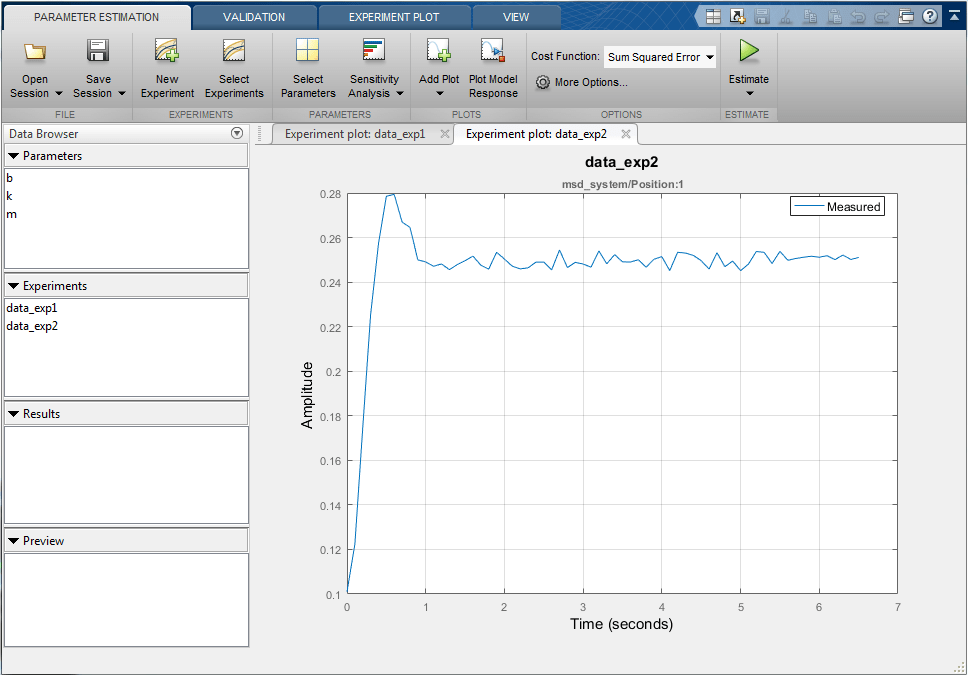Image resolution: width=968 pixels, height=675 pixels.
Task: Select data_exp2 in Experiments list
Action: pos(32,326)
